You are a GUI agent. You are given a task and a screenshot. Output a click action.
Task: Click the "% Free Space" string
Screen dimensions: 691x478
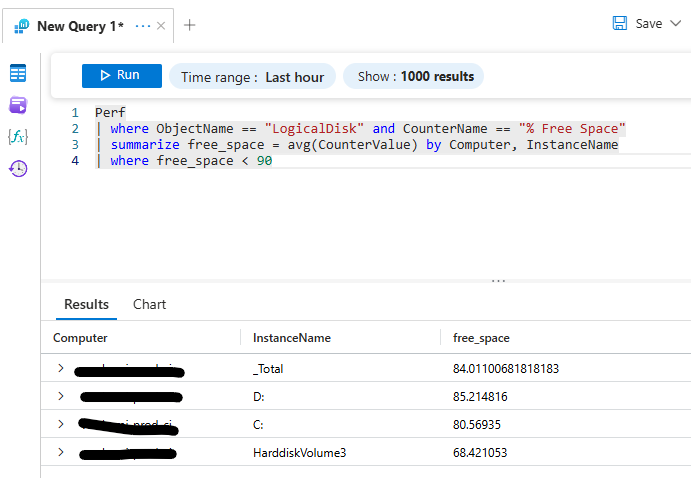pyautogui.click(x=572, y=129)
